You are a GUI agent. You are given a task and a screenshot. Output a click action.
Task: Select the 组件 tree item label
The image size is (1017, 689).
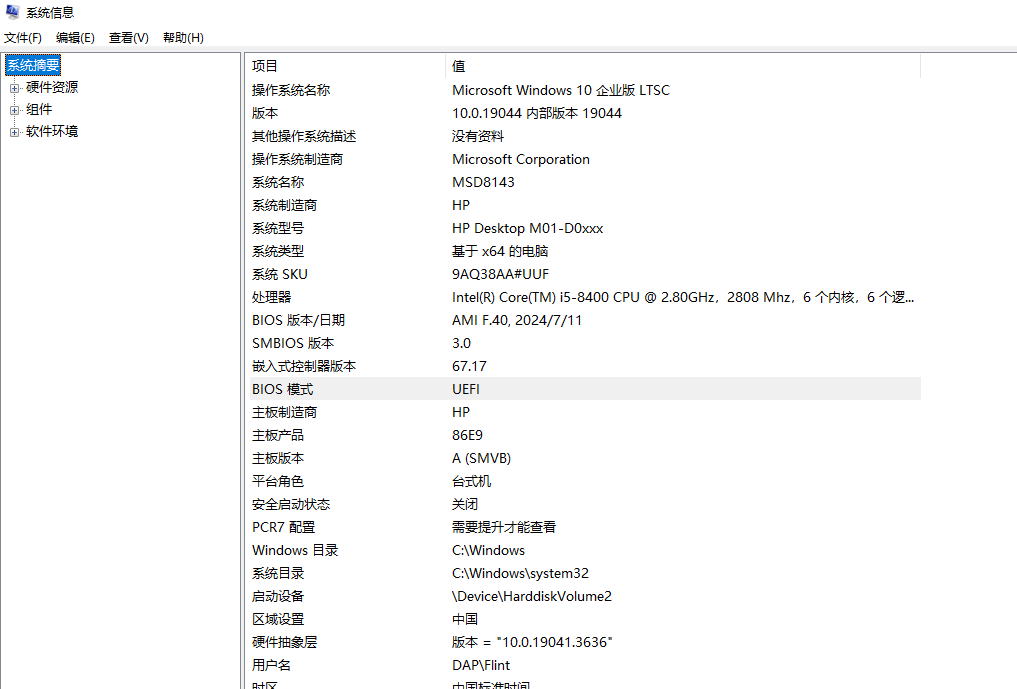pyautogui.click(x=39, y=110)
